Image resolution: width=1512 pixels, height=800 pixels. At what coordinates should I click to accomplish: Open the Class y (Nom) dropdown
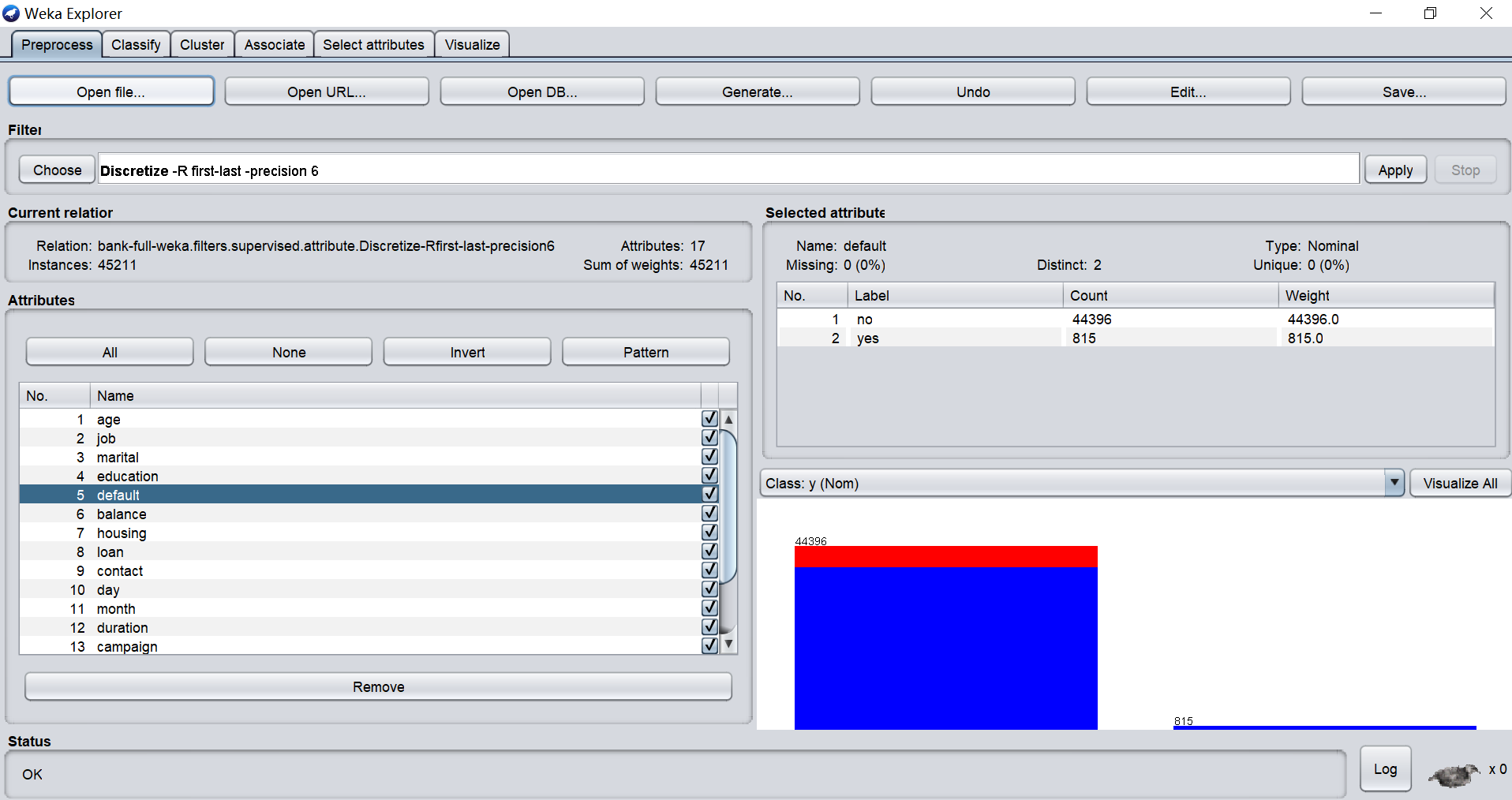point(1394,483)
